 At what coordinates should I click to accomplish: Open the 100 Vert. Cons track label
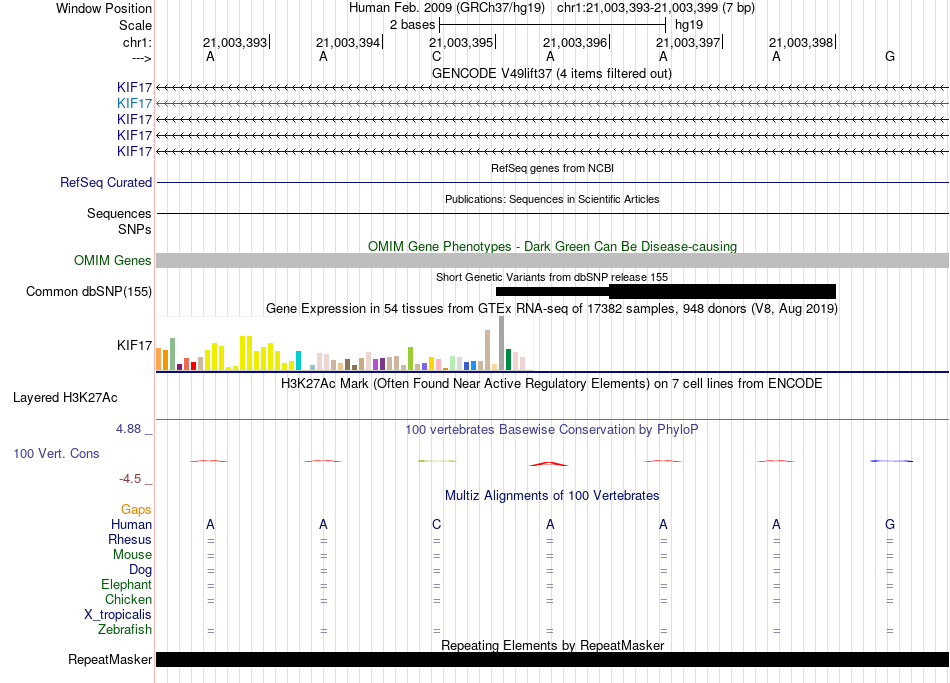(56, 453)
